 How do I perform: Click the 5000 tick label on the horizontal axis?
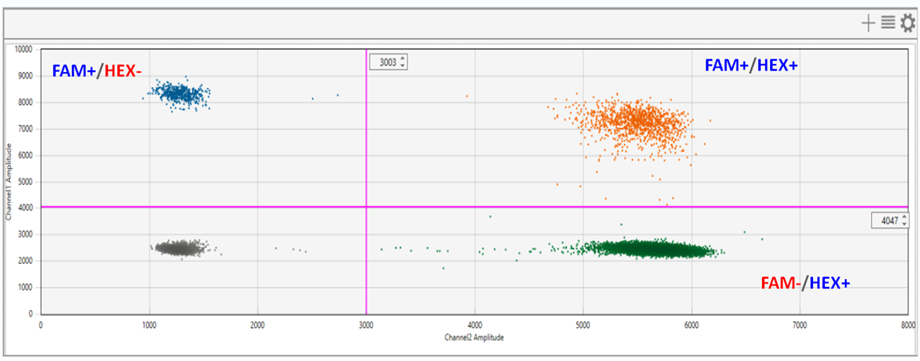coord(583,324)
